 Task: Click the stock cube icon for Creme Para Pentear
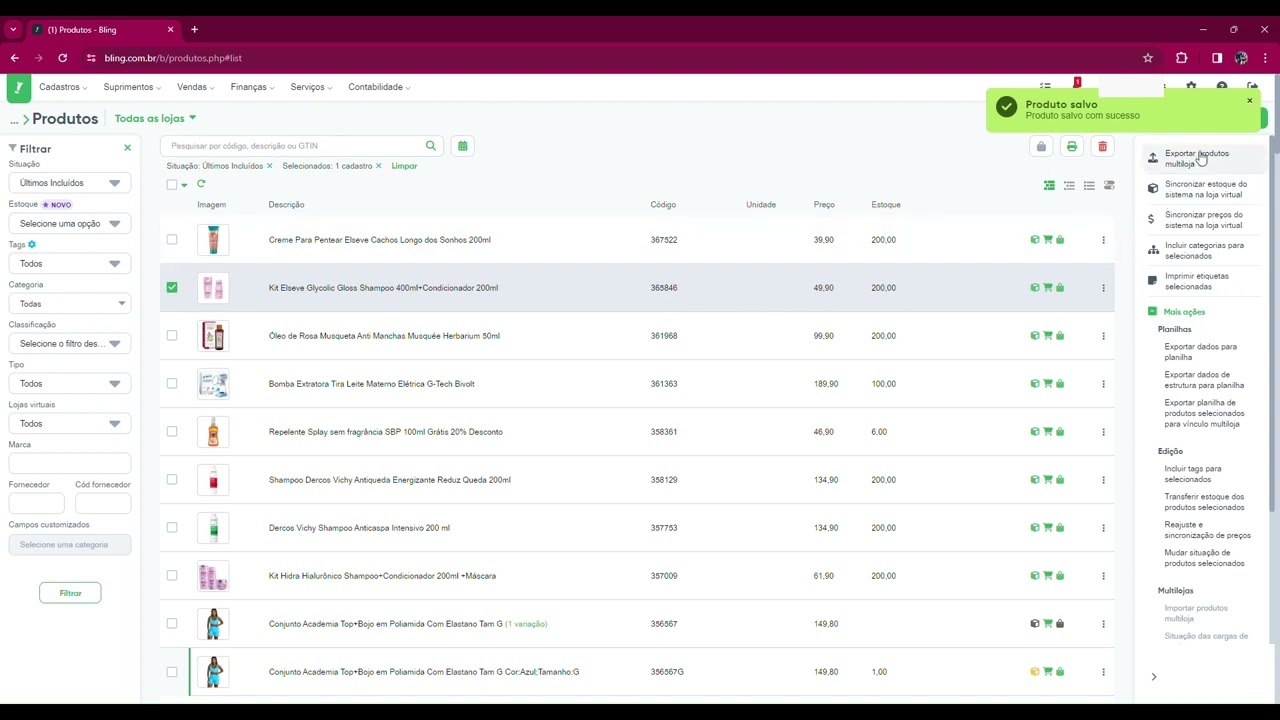point(1035,240)
